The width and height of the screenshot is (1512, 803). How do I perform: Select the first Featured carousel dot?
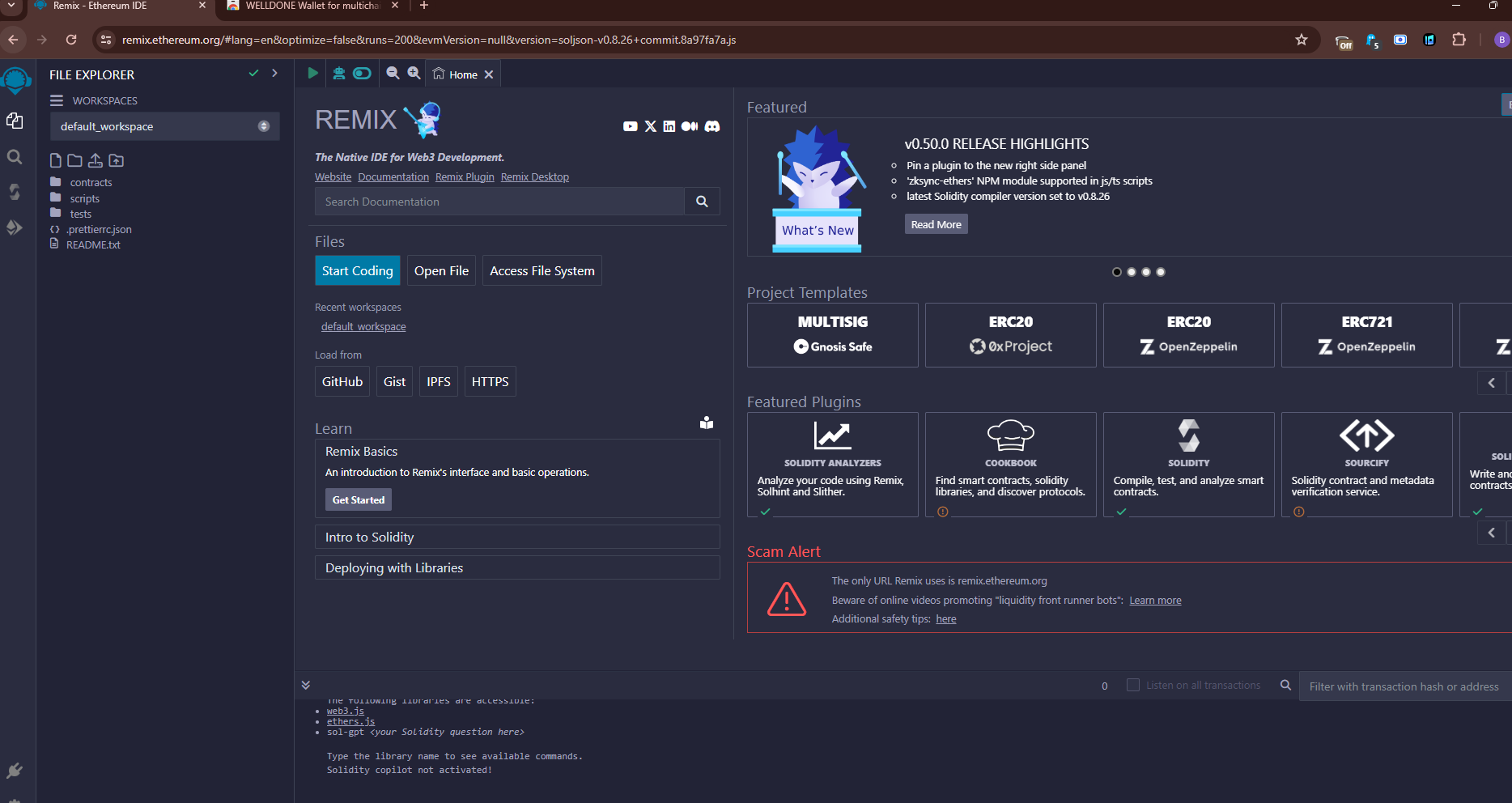pos(1117,272)
